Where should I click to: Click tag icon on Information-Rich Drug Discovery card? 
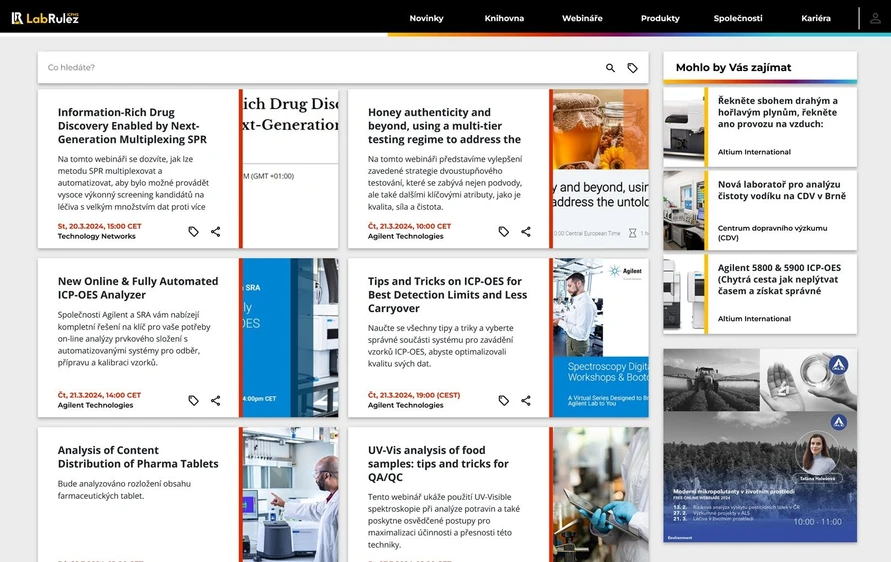coord(193,231)
